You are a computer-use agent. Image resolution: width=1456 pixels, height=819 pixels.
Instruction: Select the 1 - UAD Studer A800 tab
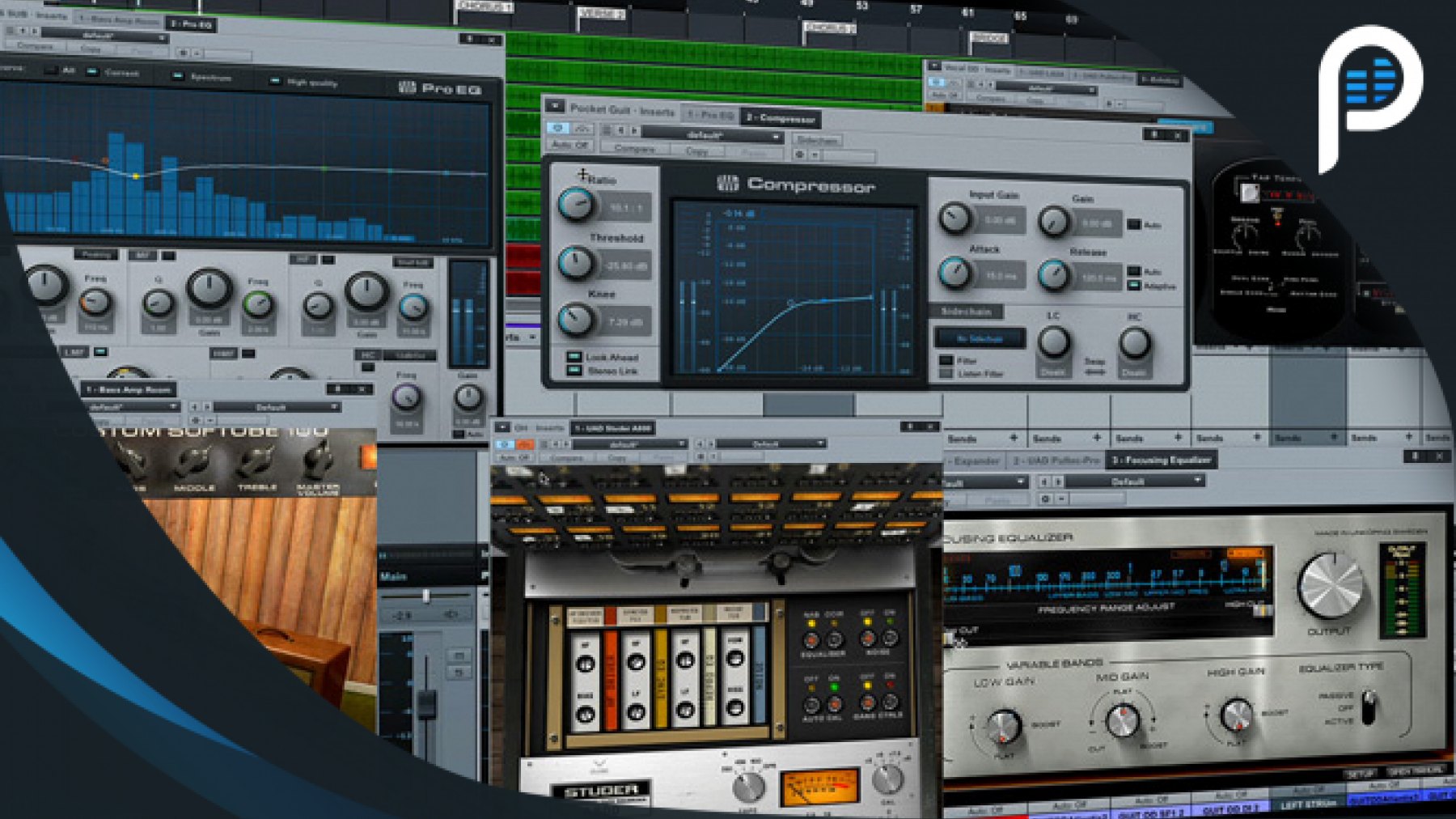tap(612, 427)
